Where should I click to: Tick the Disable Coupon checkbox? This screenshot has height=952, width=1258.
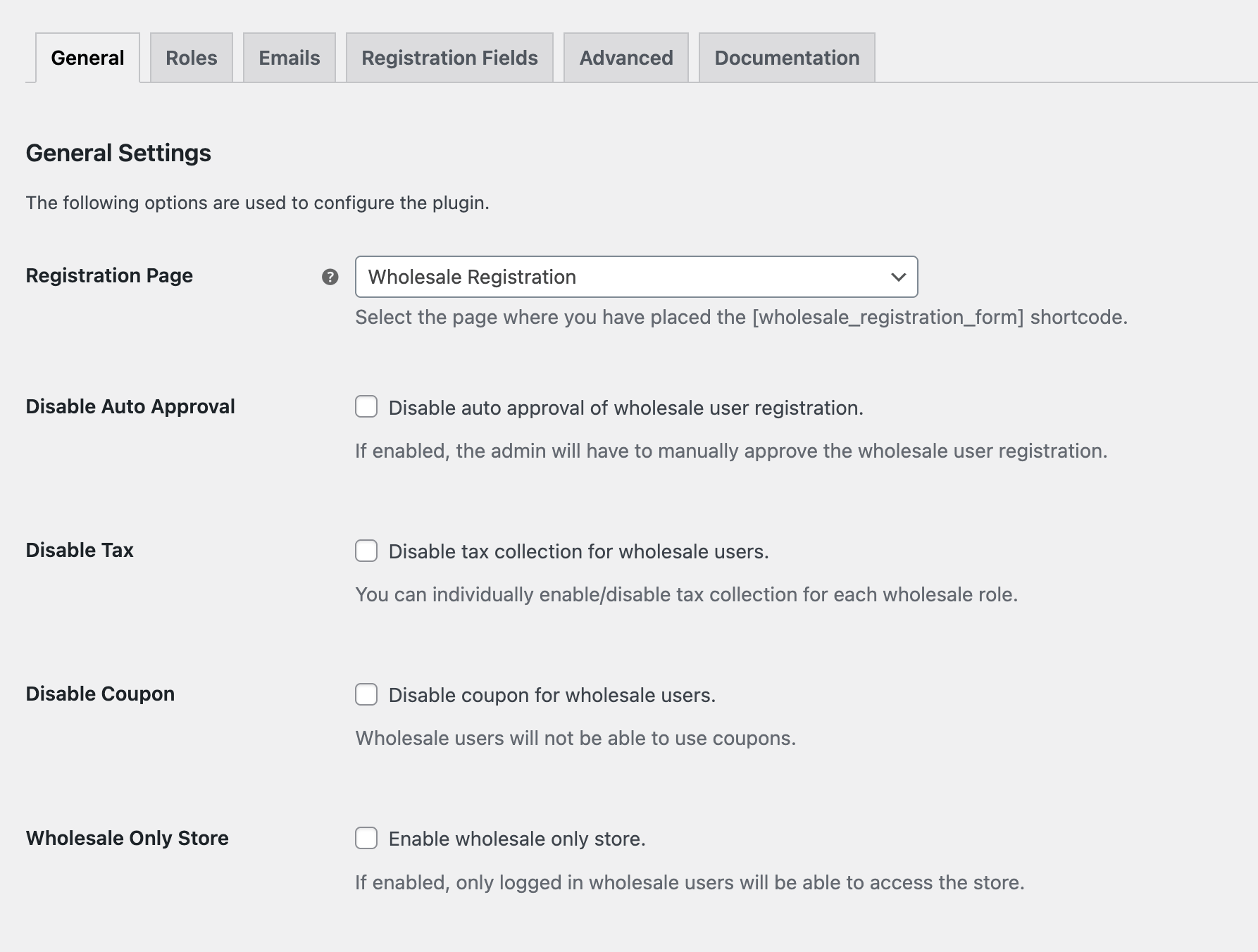pos(366,694)
